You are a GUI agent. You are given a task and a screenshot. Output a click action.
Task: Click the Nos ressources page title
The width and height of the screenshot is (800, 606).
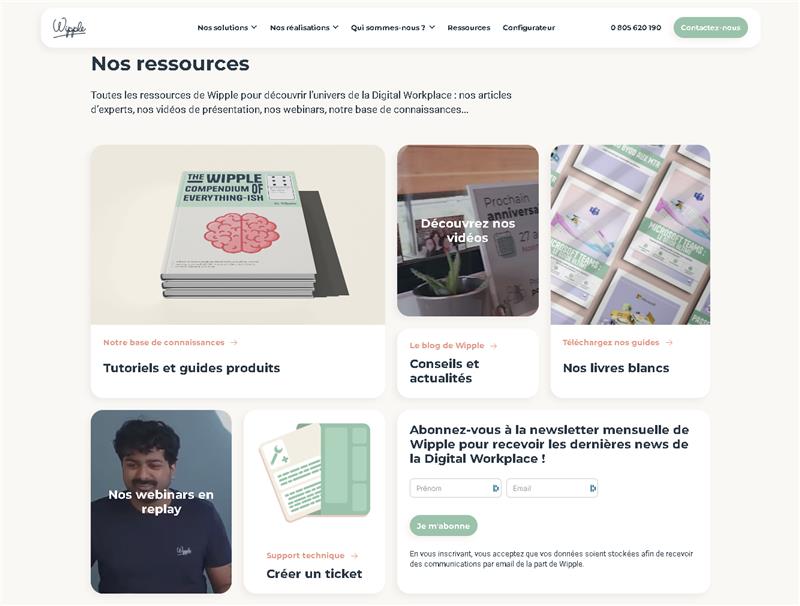tap(170, 64)
